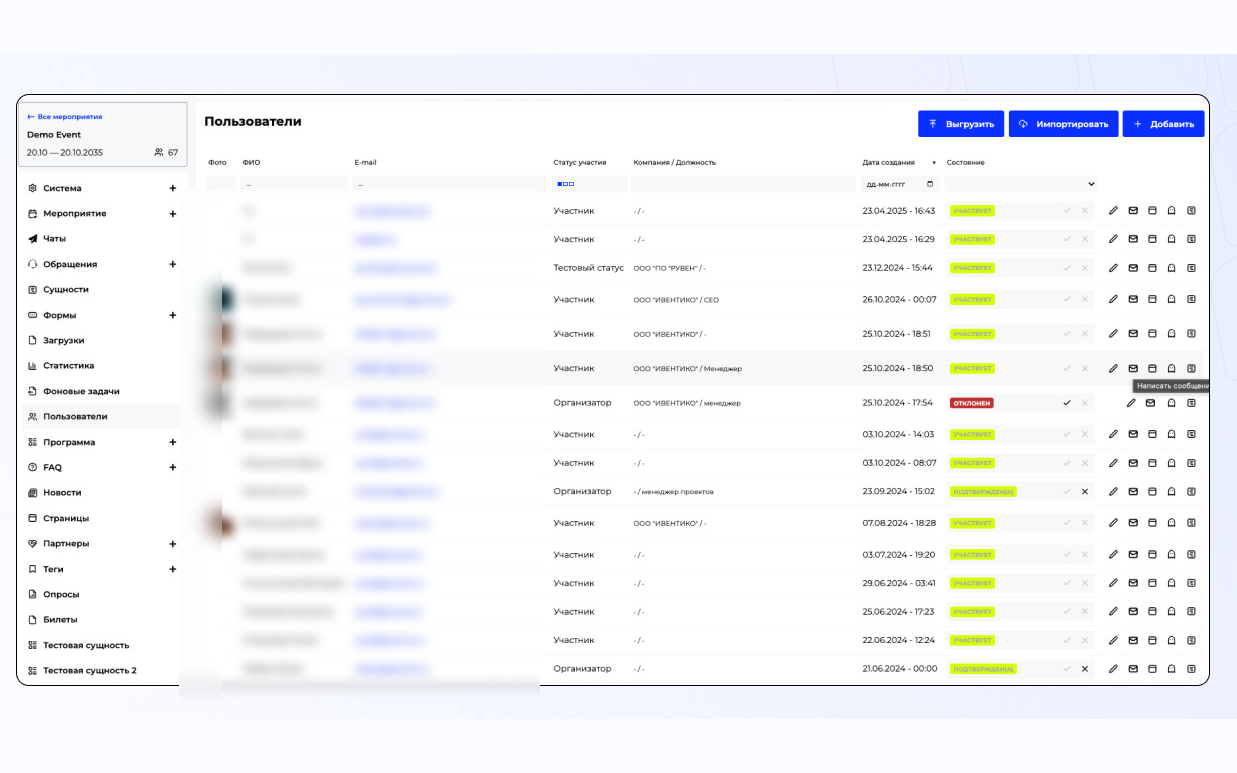1237x773 pixels.
Task: Click the Тестовый статус cell
Action: tap(588, 268)
